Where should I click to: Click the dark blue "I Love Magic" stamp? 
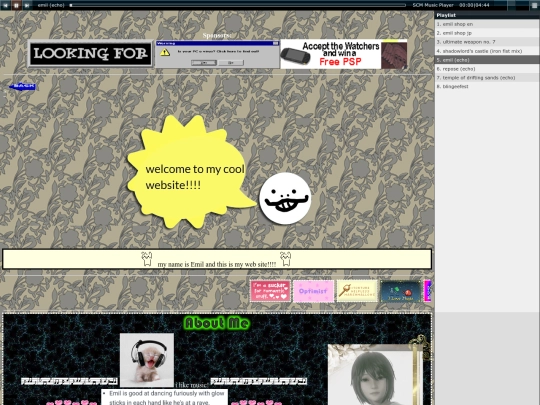pyautogui.click(x=401, y=291)
